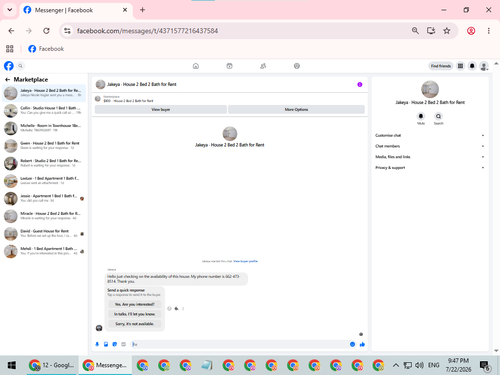Open Jessie - Apartment 1 Bed 1 Bath conversation
The width and height of the screenshot is (500, 375).
point(44,198)
